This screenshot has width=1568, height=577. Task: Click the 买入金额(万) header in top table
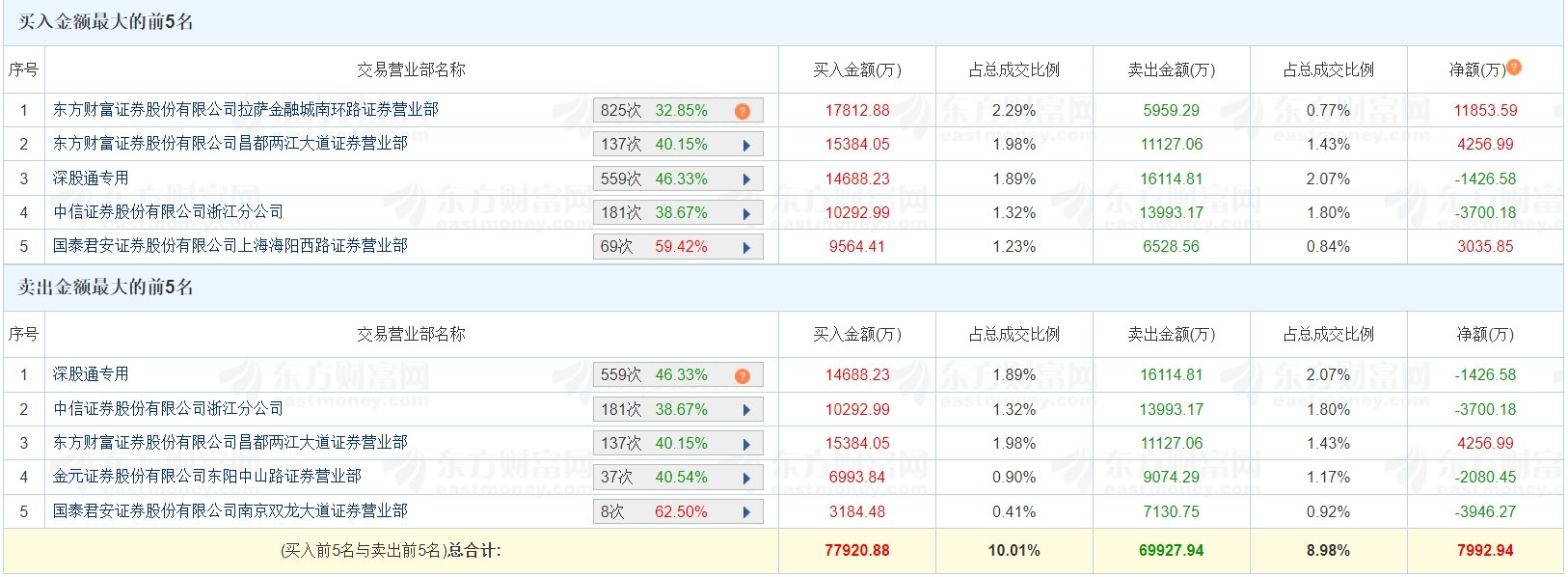[x=857, y=69]
